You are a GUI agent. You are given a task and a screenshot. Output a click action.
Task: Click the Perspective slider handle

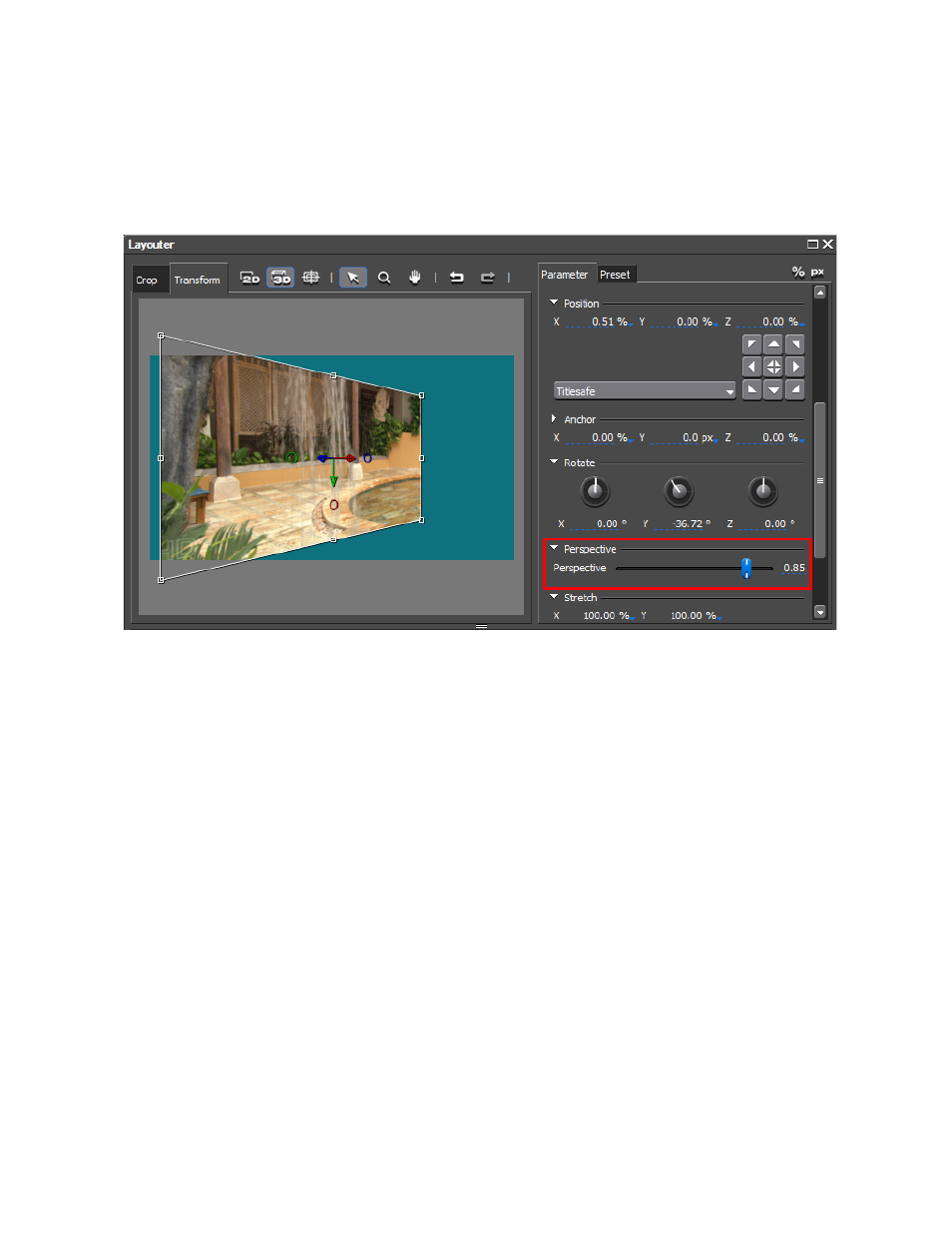[746, 568]
